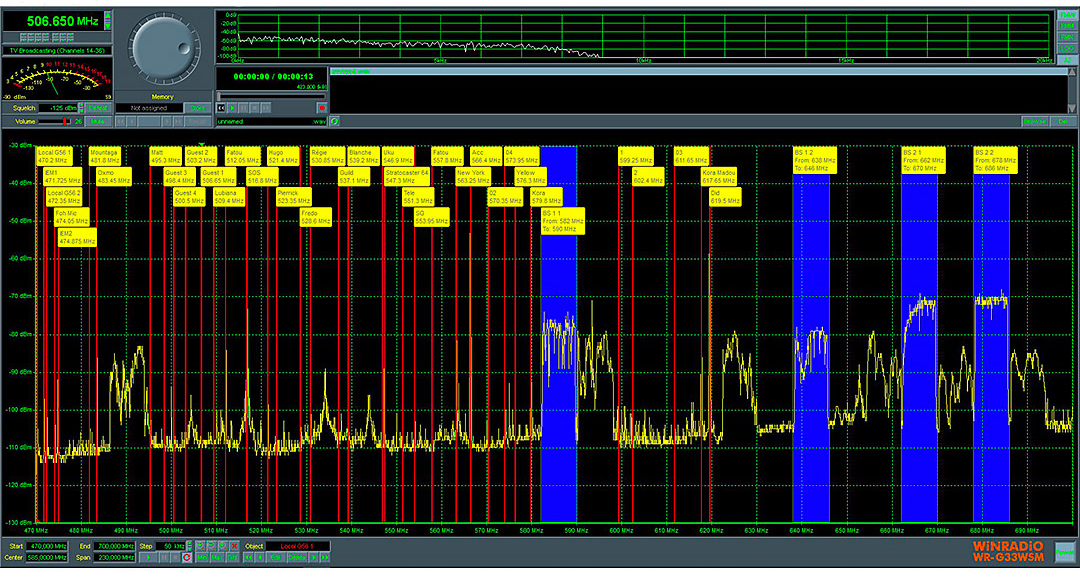Click the red record button in recorder

pos(322,107)
